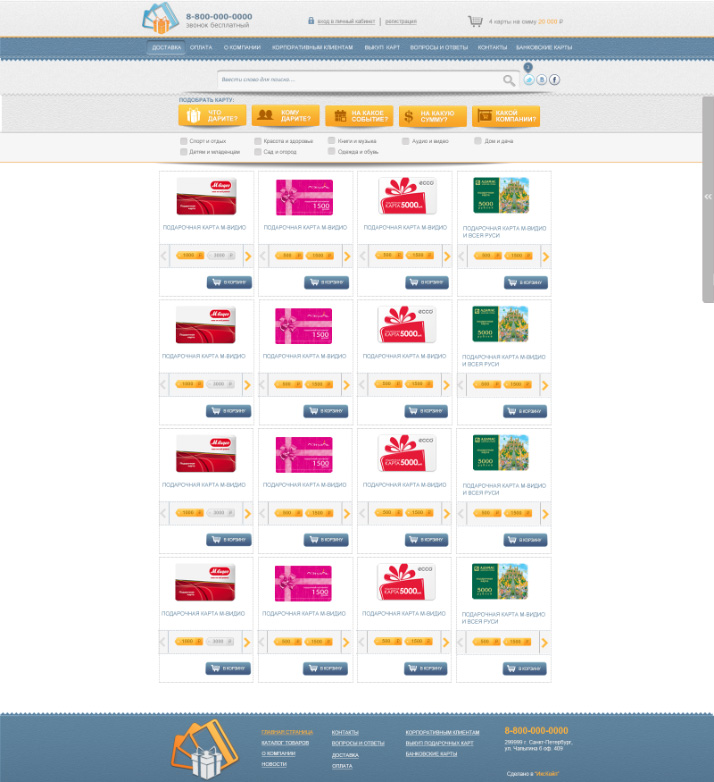The image size is (714, 782).
Task: Check the 'Красота и здоровье' checkbox
Action: [x=257, y=141]
